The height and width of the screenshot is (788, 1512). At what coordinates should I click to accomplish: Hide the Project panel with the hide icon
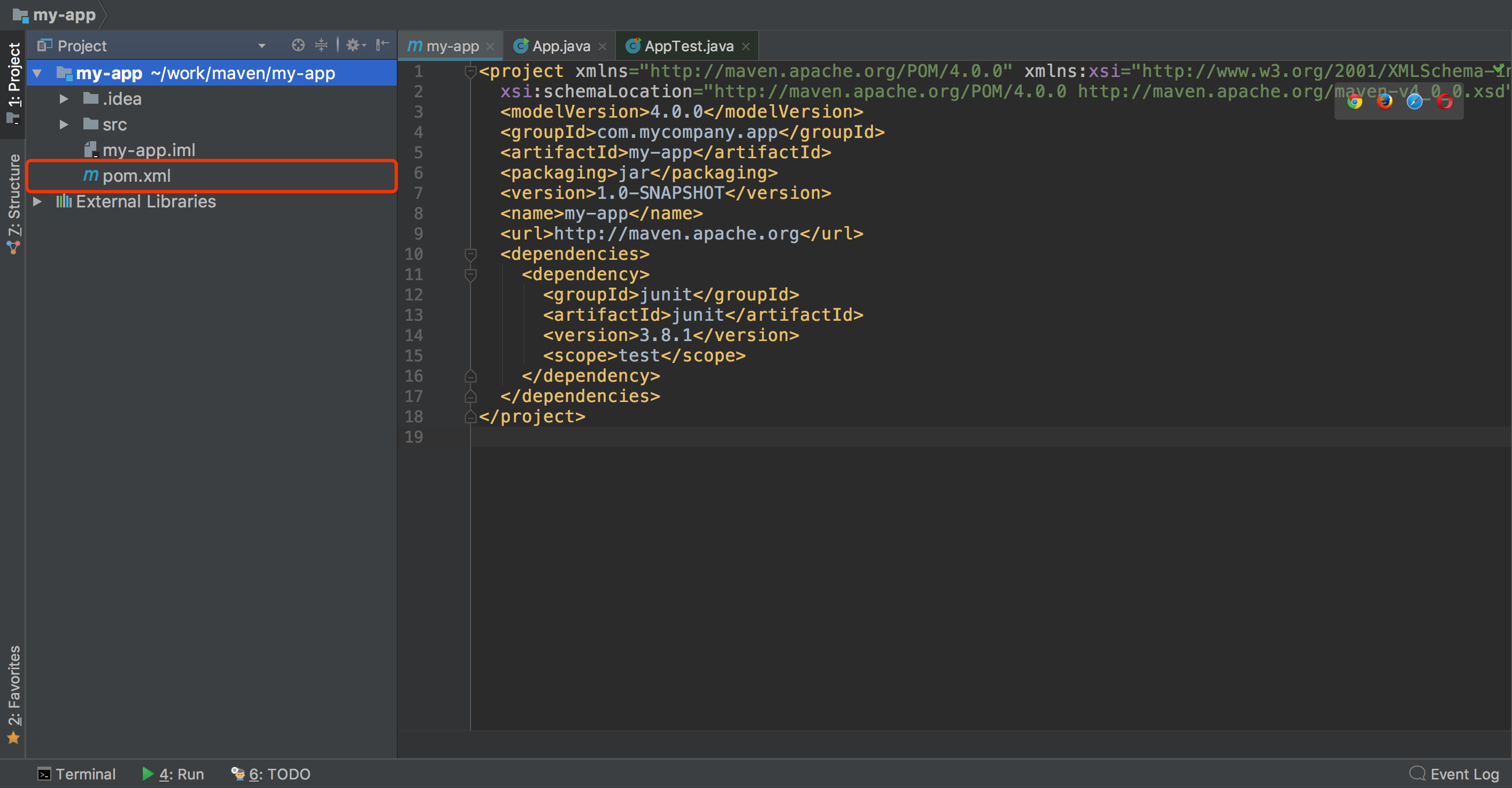382,44
